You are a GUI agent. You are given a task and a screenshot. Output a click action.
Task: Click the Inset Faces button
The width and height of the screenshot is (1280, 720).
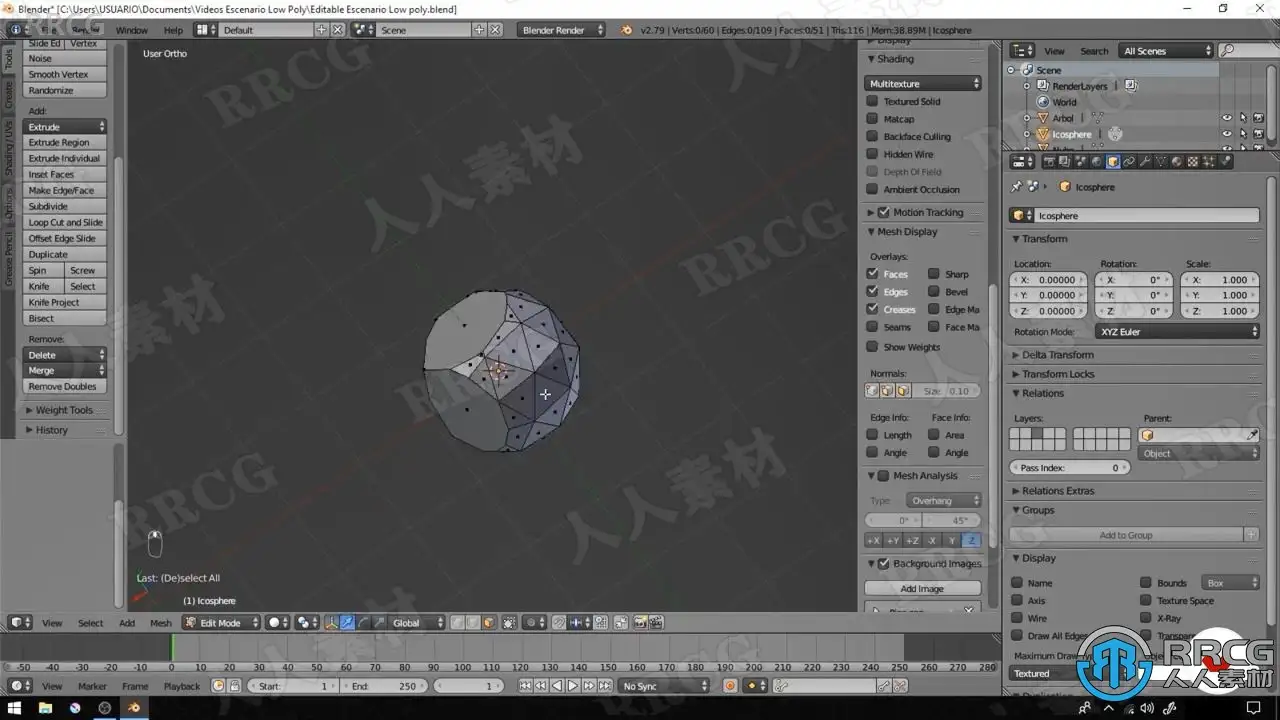click(x=66, y=175)
